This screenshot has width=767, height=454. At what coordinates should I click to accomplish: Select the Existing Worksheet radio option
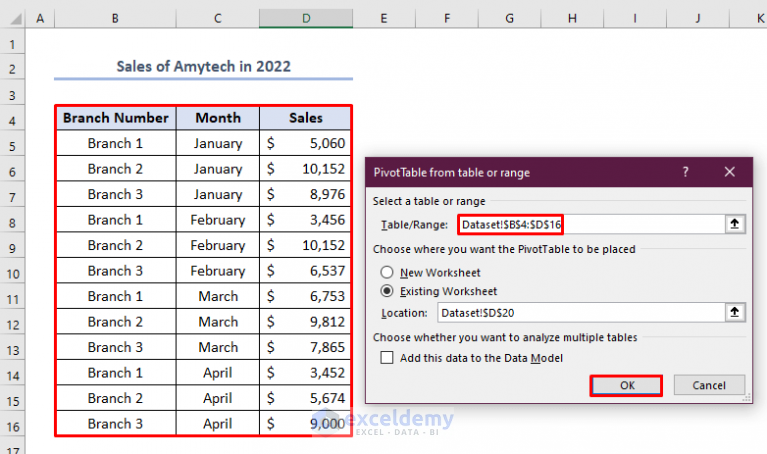point(387,291)
